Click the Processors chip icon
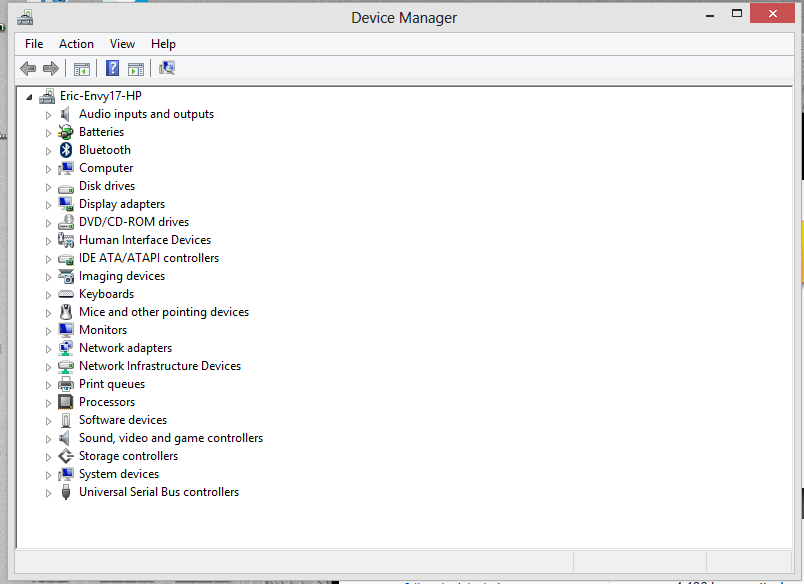Image resolution: width=804 pixels, height=584 pixels. 66,402
